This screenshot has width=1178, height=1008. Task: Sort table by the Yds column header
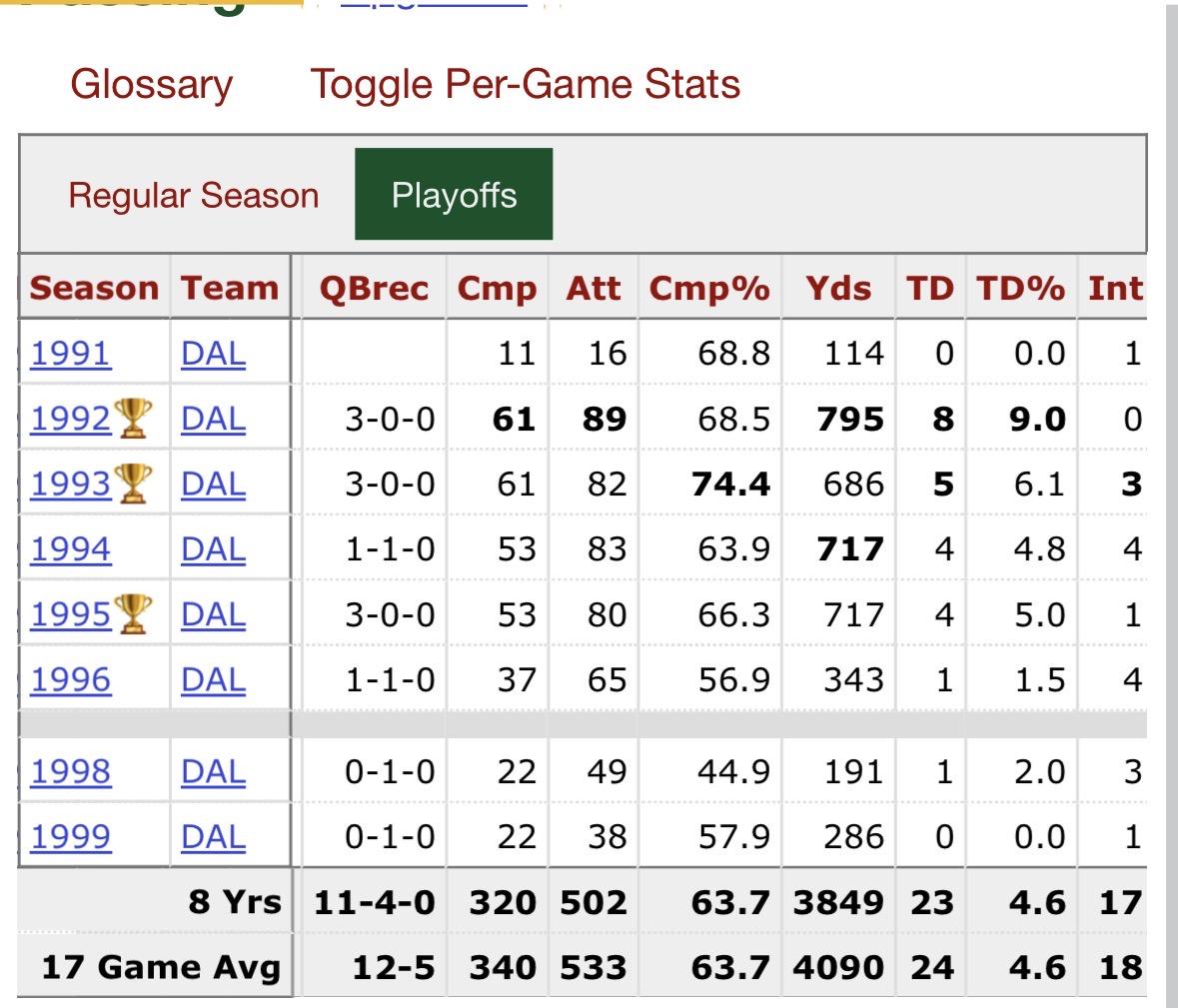838,288
